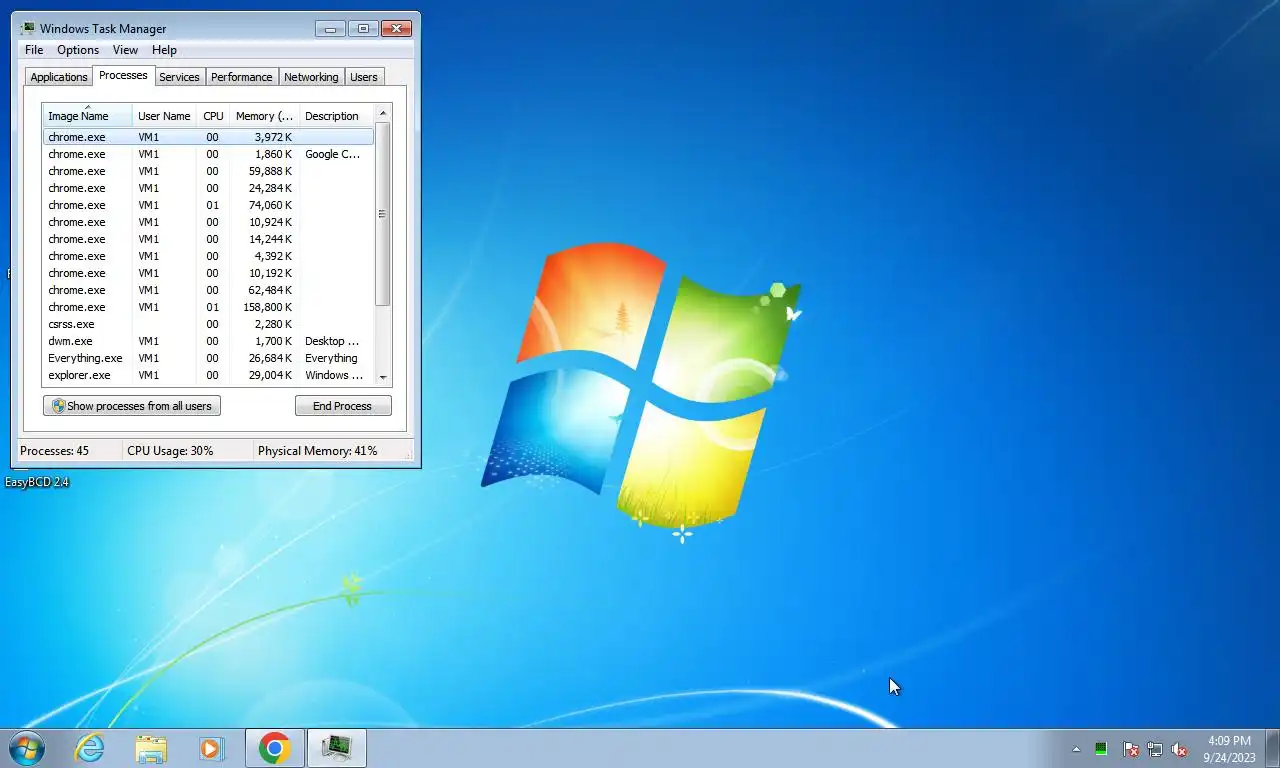The height and width of the screenshot is (768, 1280).
Task: Click the Task Manager title bar icon
Action: coord(28,28)
